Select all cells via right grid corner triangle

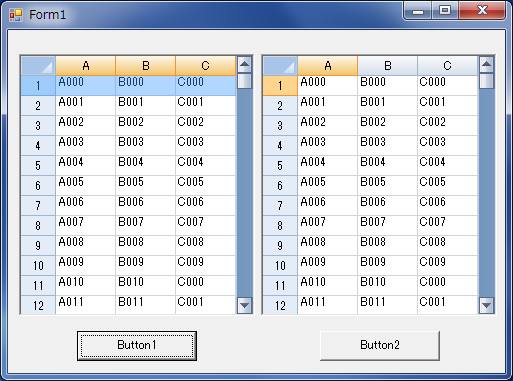[x=280, y=66]
